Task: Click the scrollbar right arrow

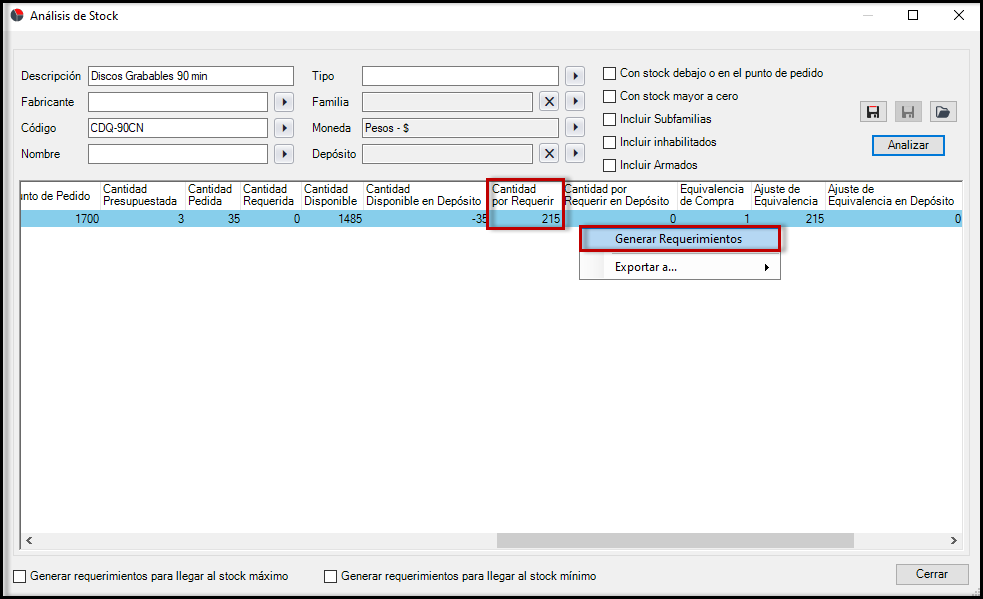Action: (x=954, y=540)
